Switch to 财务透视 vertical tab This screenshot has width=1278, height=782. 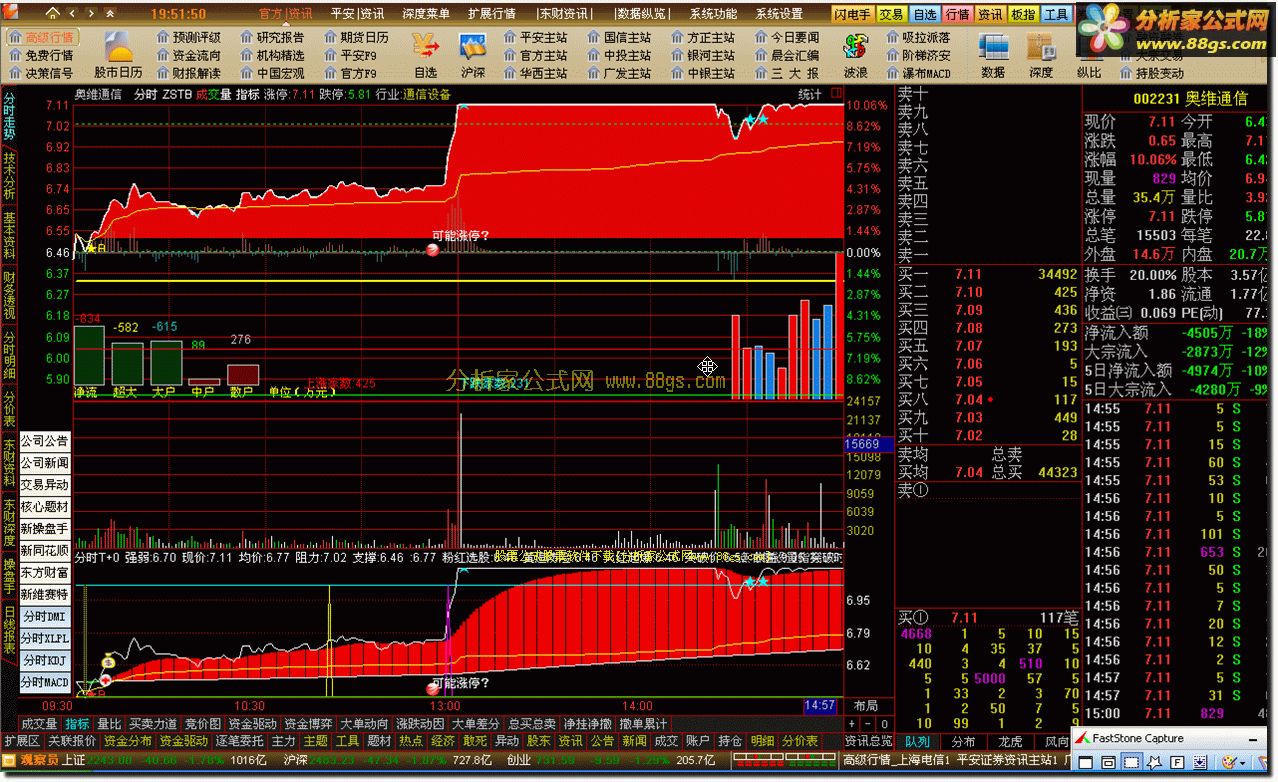[9, 294]
